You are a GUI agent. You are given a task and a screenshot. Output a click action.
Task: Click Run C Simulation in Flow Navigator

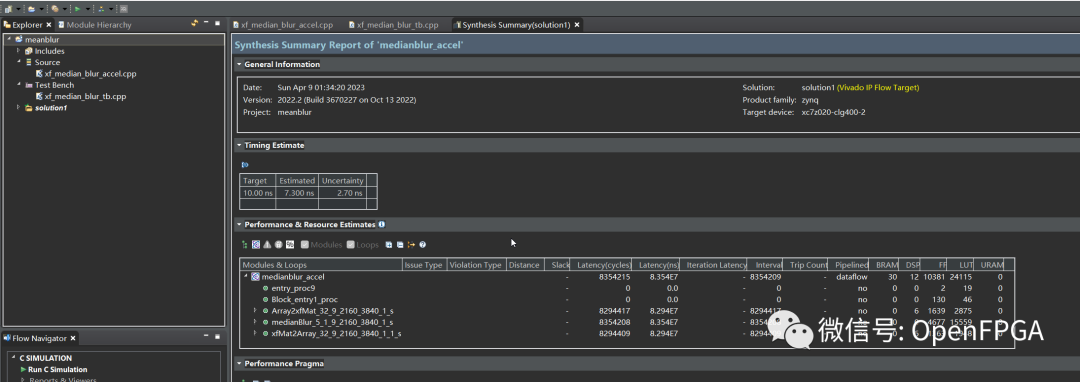59,370
